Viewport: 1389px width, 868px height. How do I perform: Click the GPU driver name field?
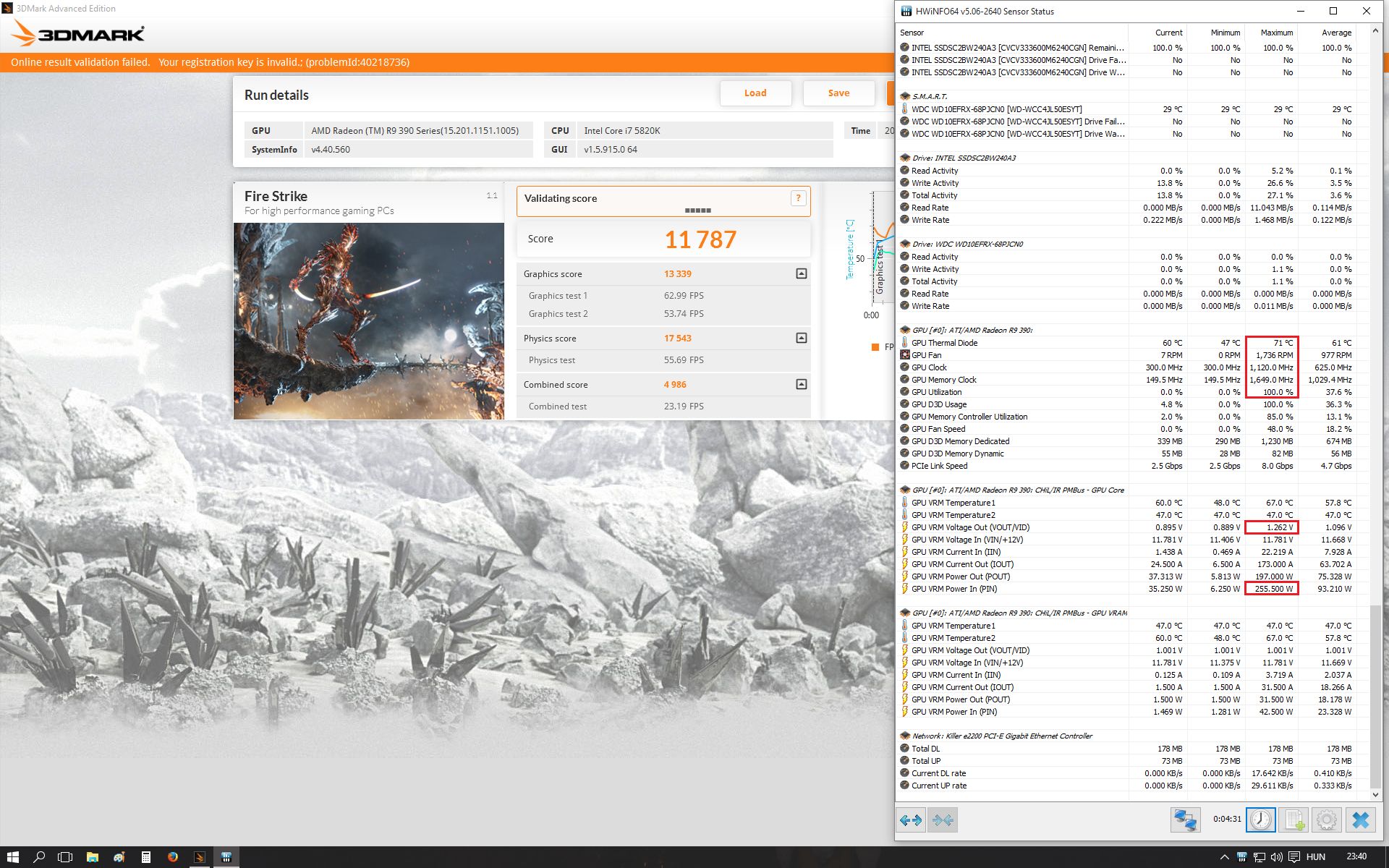[x=418, y=131]
